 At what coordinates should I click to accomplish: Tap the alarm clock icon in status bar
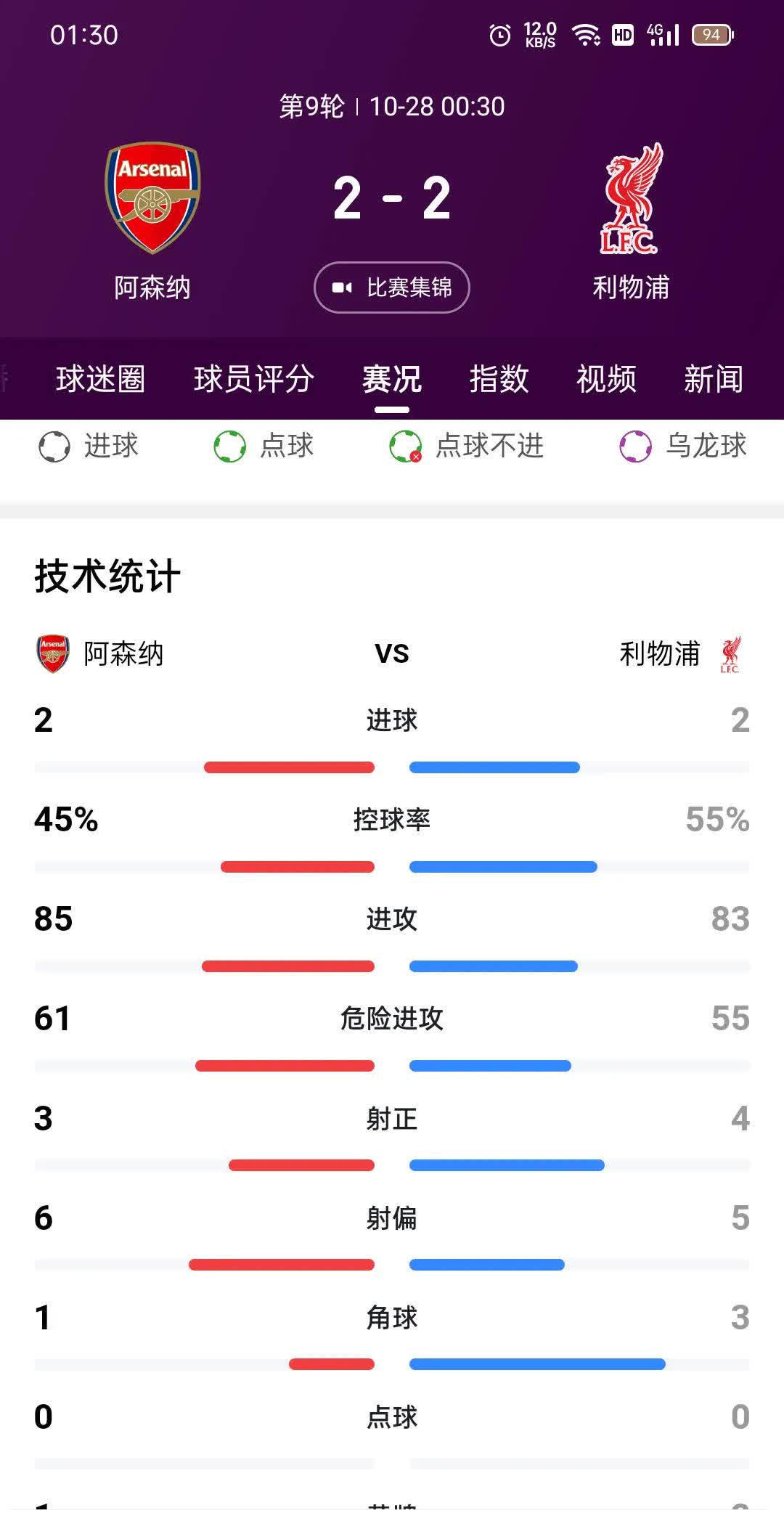(499, 32)
